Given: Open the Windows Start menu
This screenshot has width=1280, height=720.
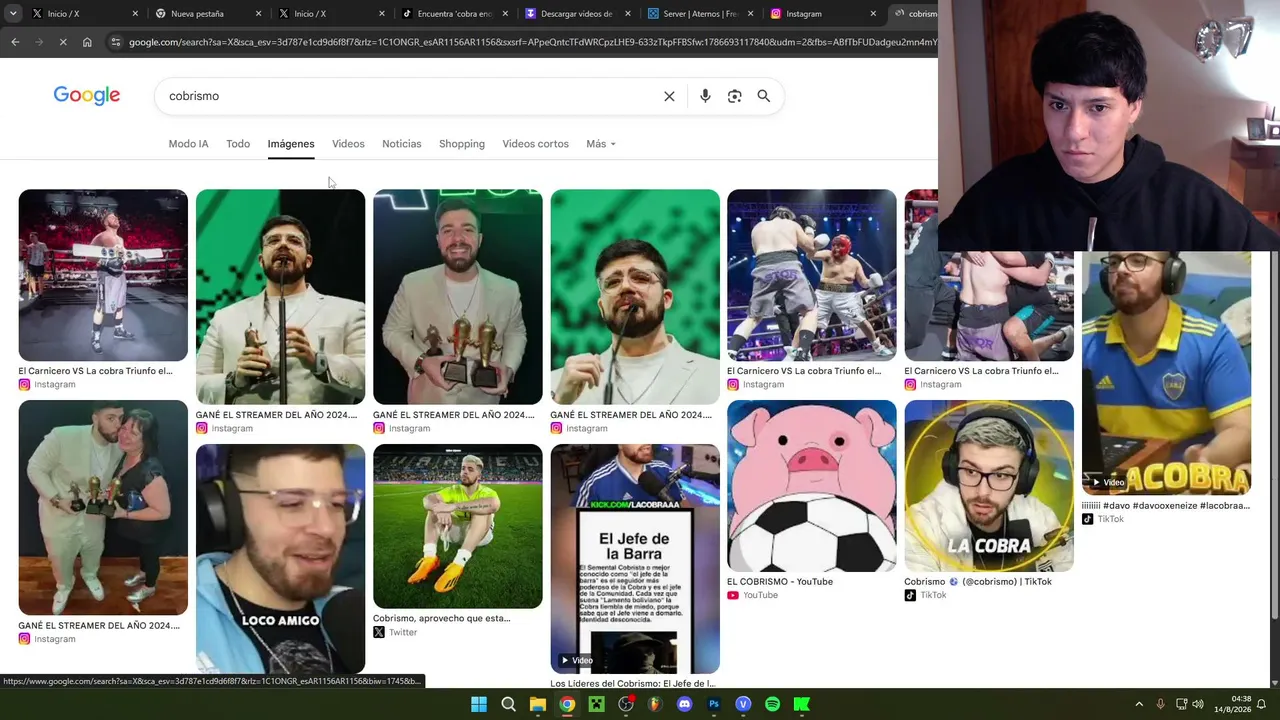Looking at the screenshot, I should point(479,704).
